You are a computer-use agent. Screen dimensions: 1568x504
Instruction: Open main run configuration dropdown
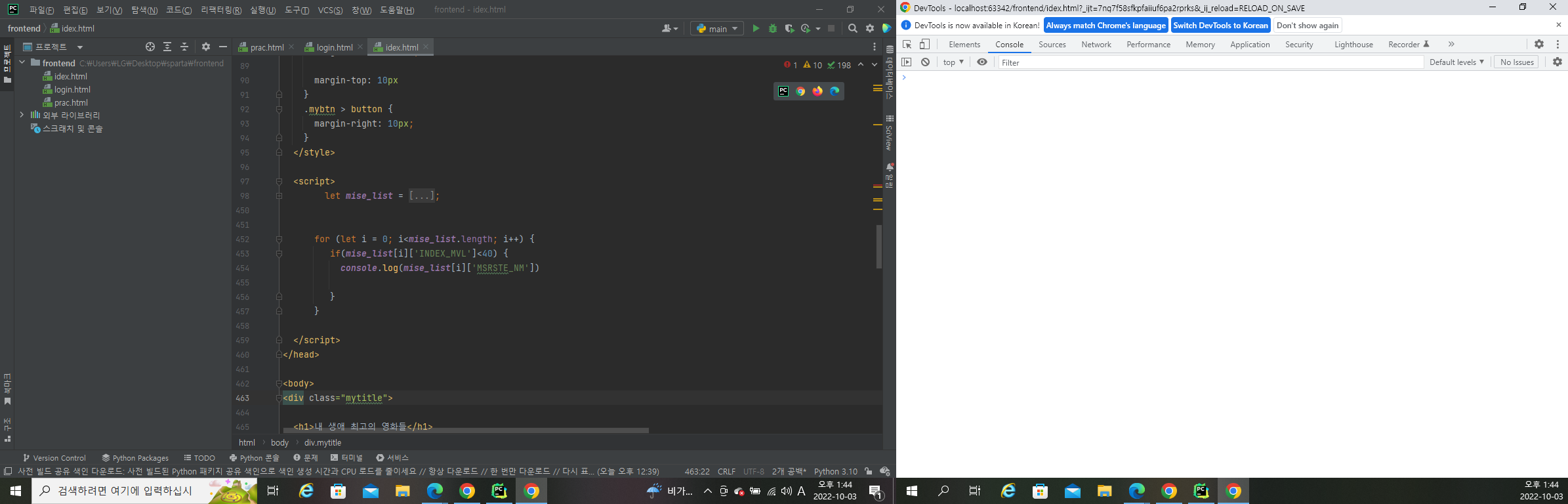pos(717,28)
